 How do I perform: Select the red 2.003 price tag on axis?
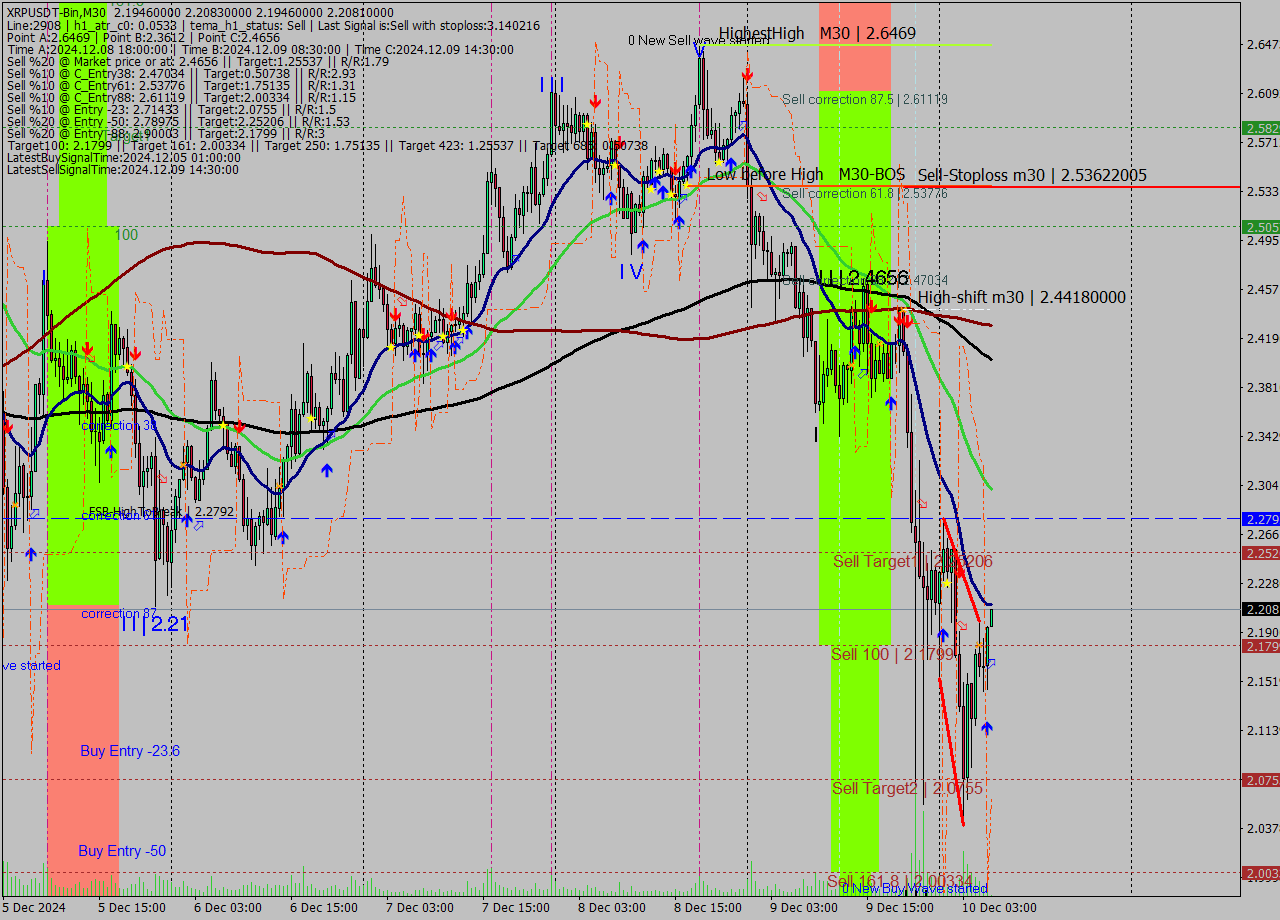[x=1261, y=873]
